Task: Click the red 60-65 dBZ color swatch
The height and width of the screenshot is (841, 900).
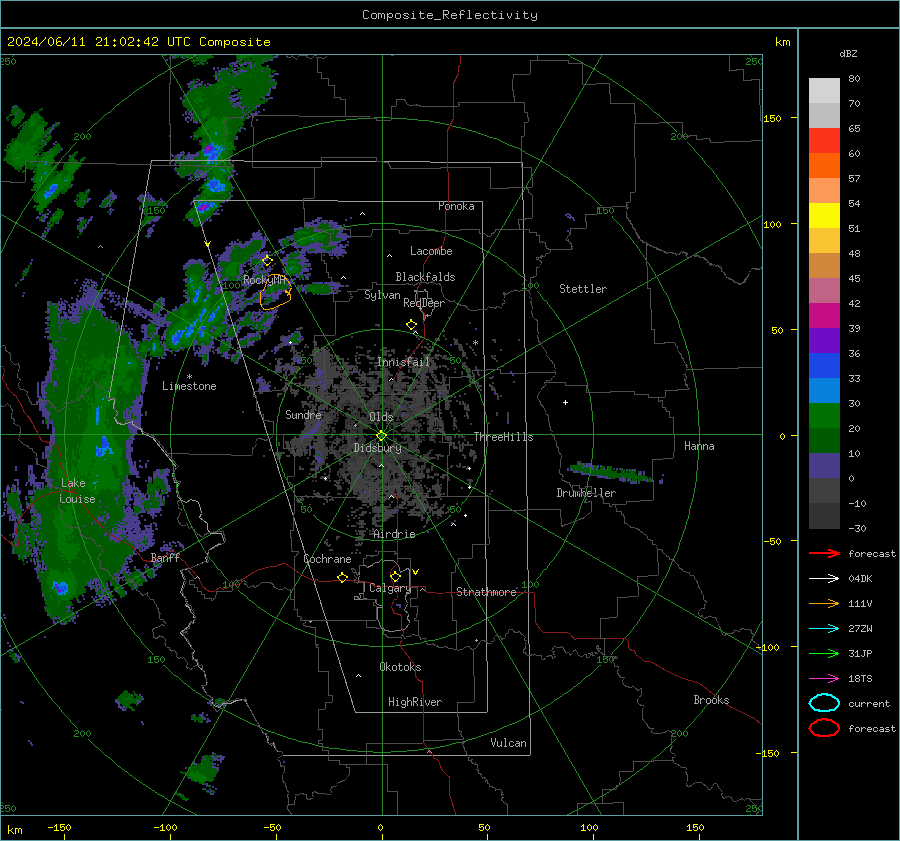Action: click(824, 141)
